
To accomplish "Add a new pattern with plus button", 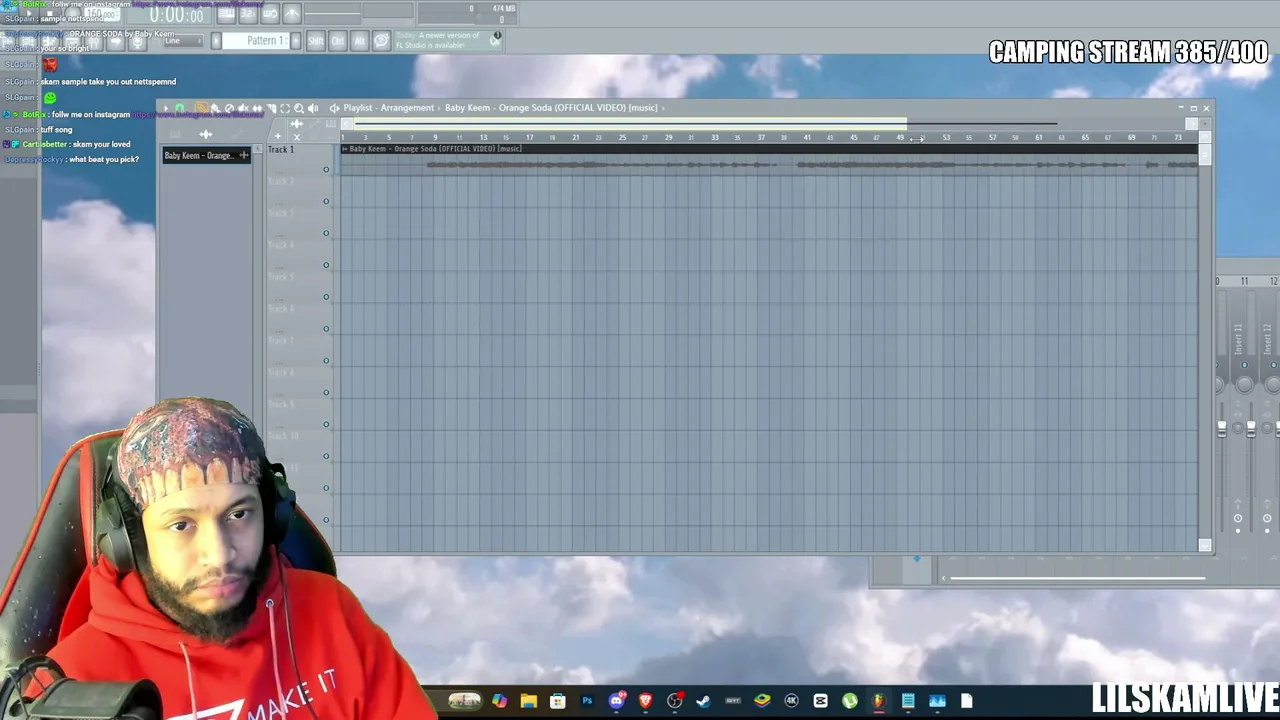I will (296, 41).
